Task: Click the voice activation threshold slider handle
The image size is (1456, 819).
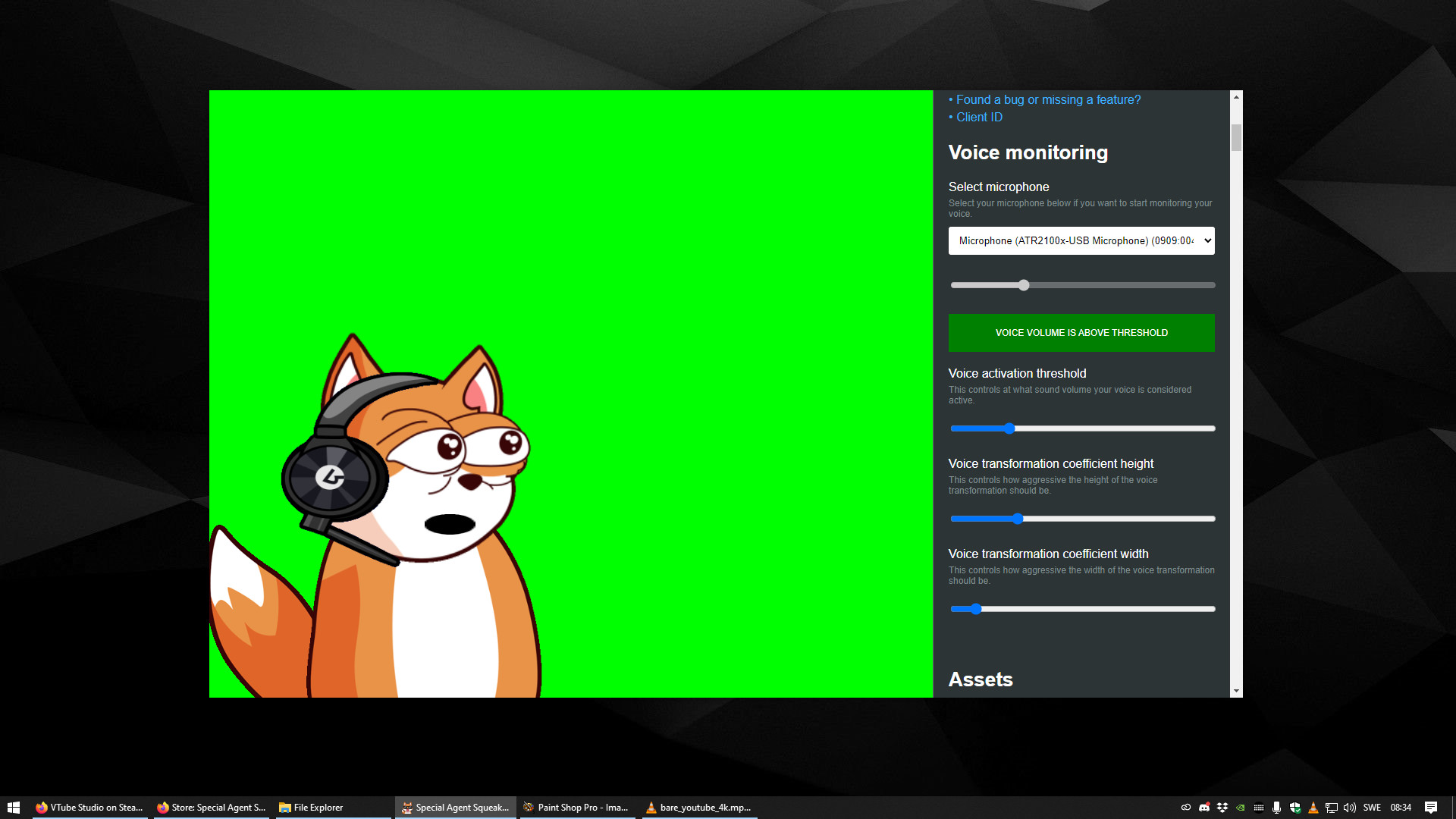Action: point(1009,428)
